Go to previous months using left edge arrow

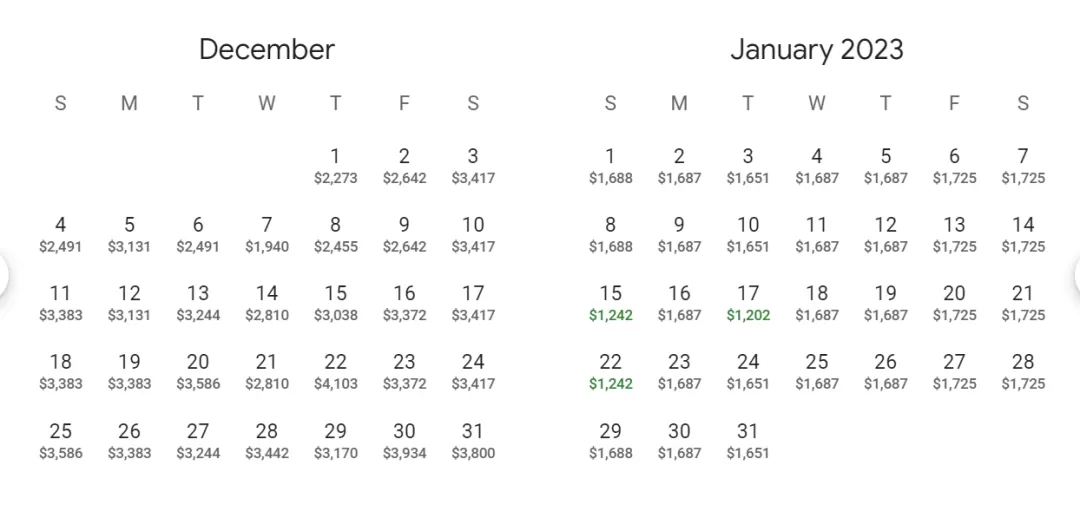(2, 275)
